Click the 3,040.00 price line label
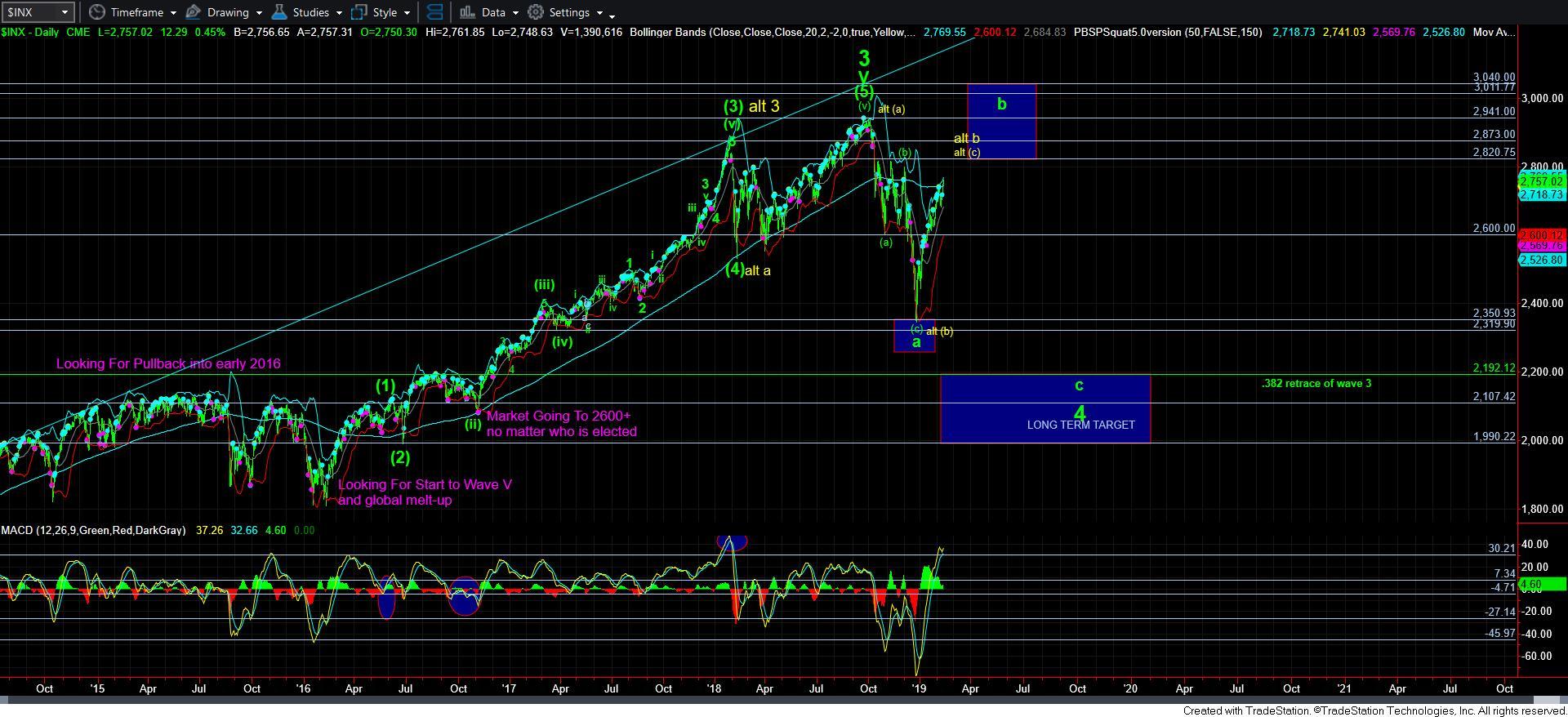 click(1494, 77)
